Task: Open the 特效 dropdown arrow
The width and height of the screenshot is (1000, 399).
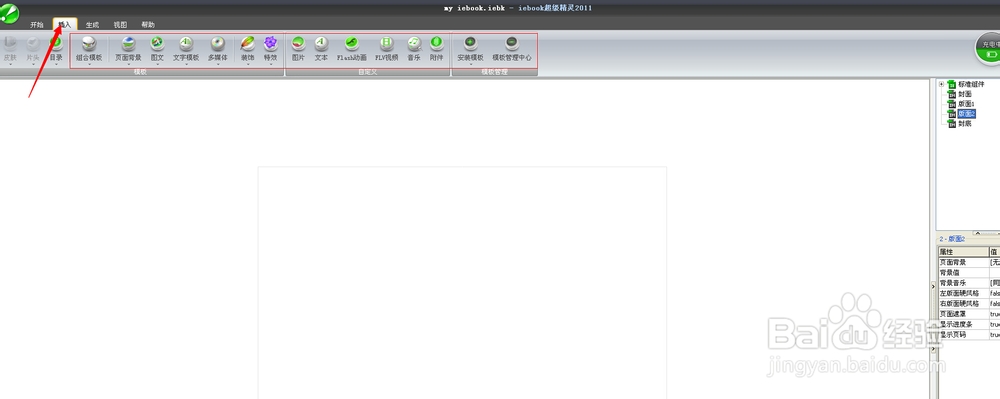Action: [x=270, y=64]
